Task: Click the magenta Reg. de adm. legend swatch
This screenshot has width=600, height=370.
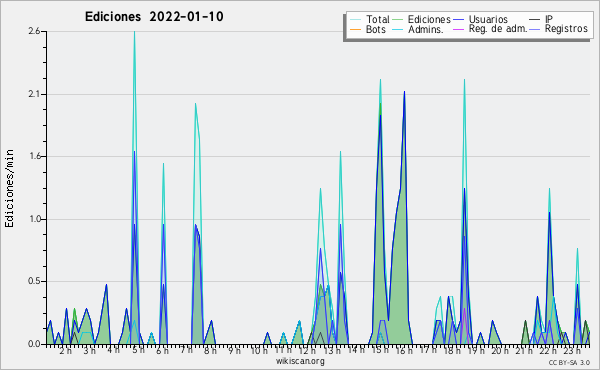Action: (458, 29)
